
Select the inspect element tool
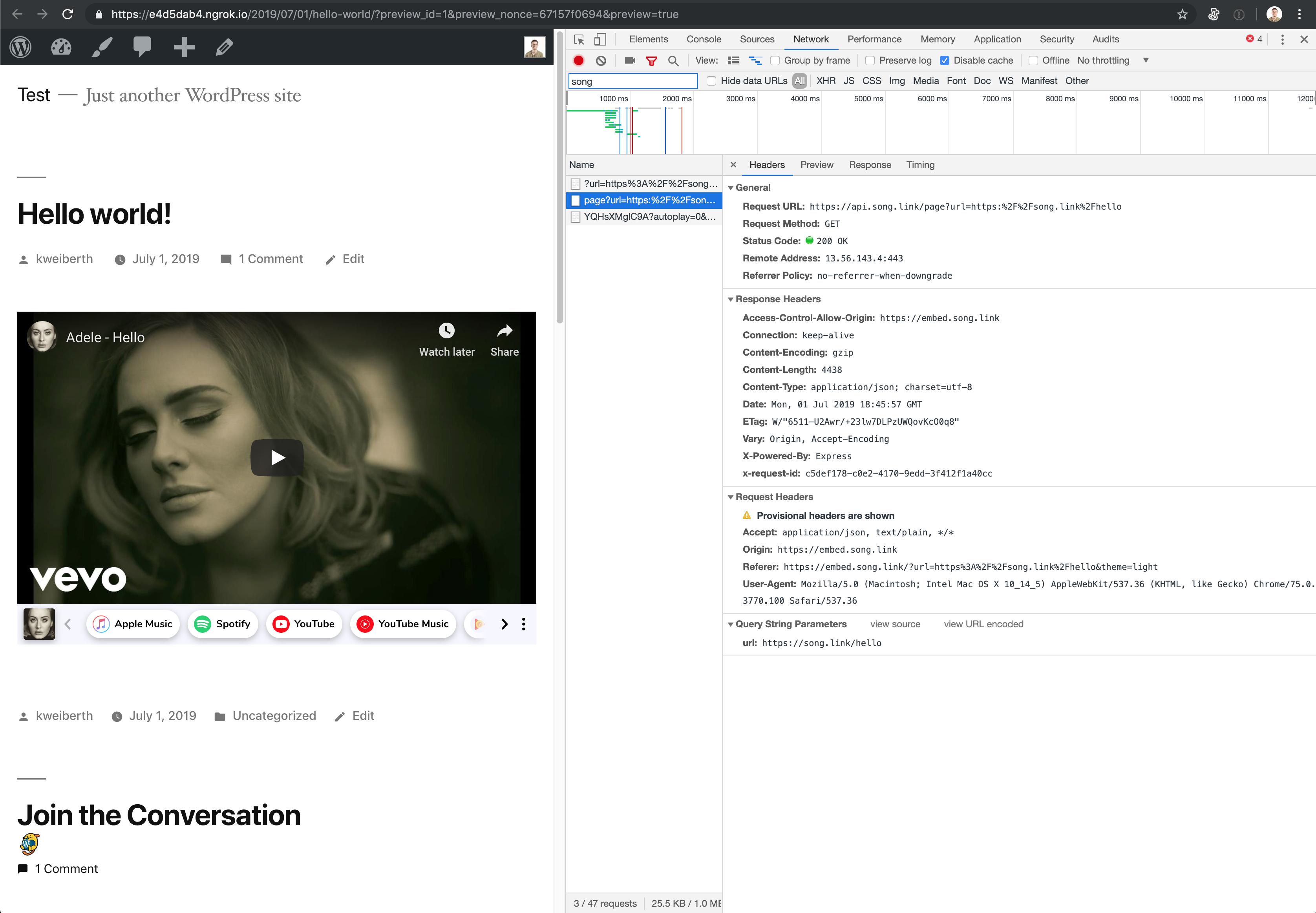point(578,40)
